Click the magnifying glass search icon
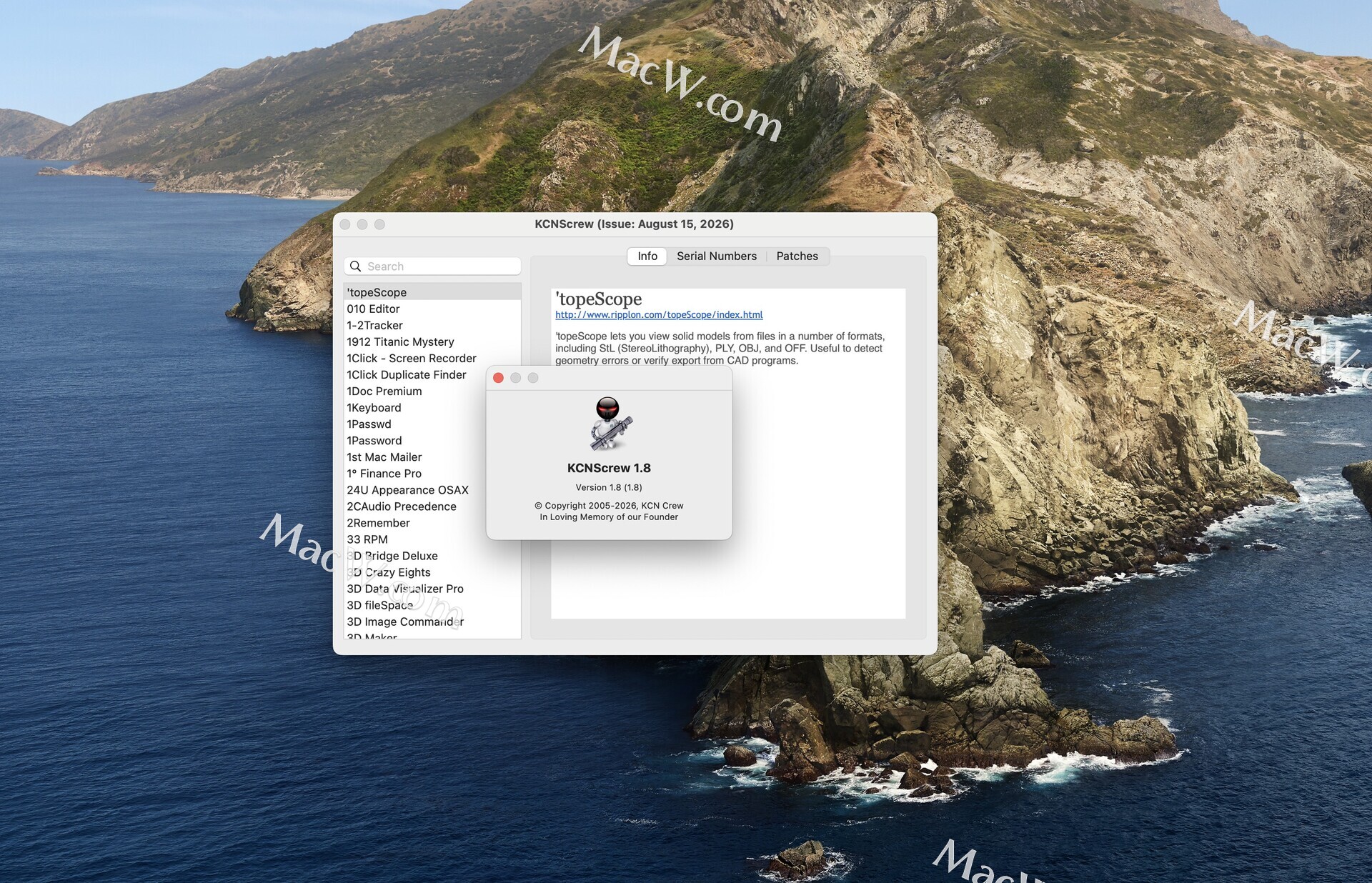 [x=355, y=266]
